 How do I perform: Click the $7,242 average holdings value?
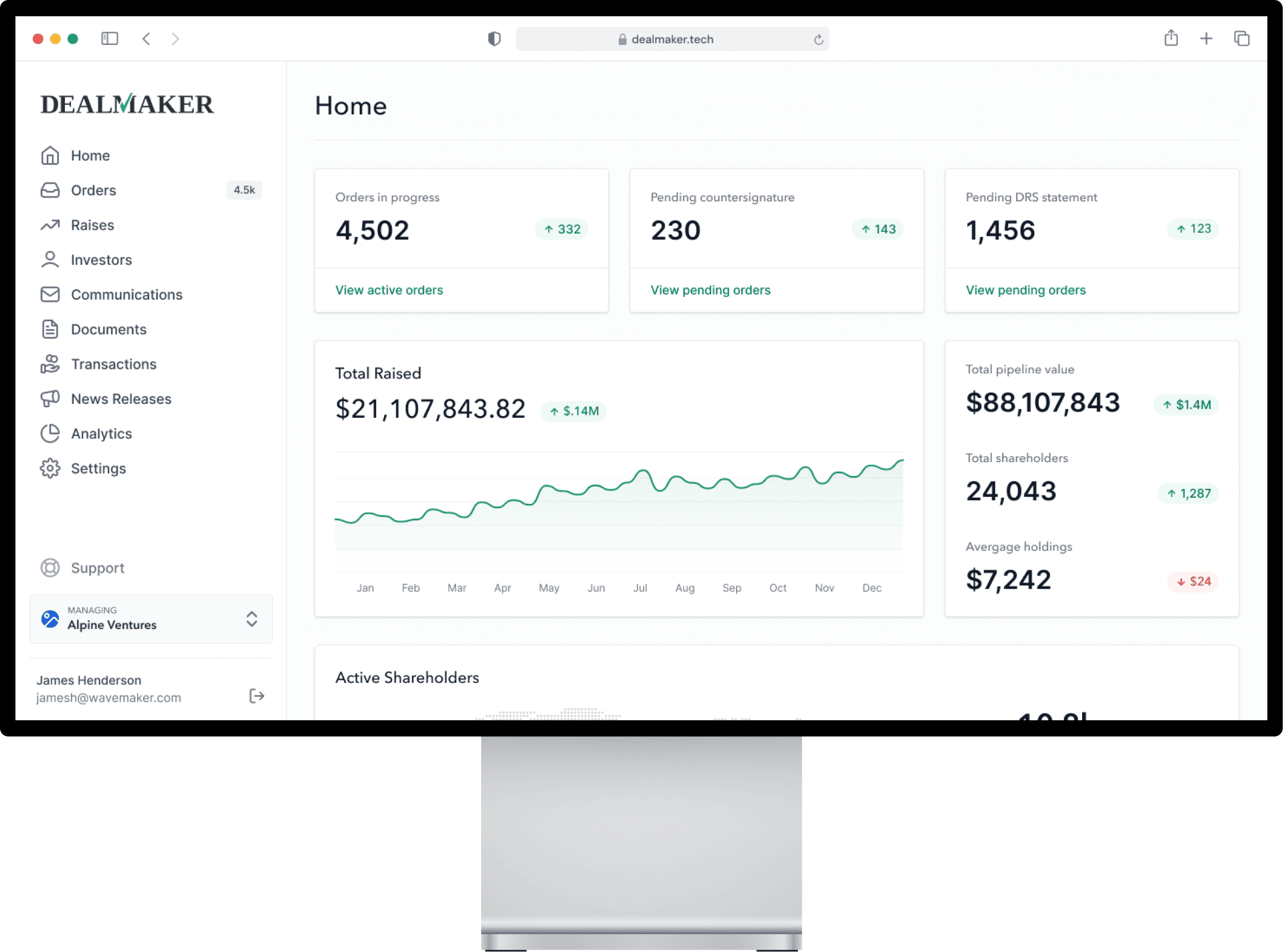point(1009,580)
